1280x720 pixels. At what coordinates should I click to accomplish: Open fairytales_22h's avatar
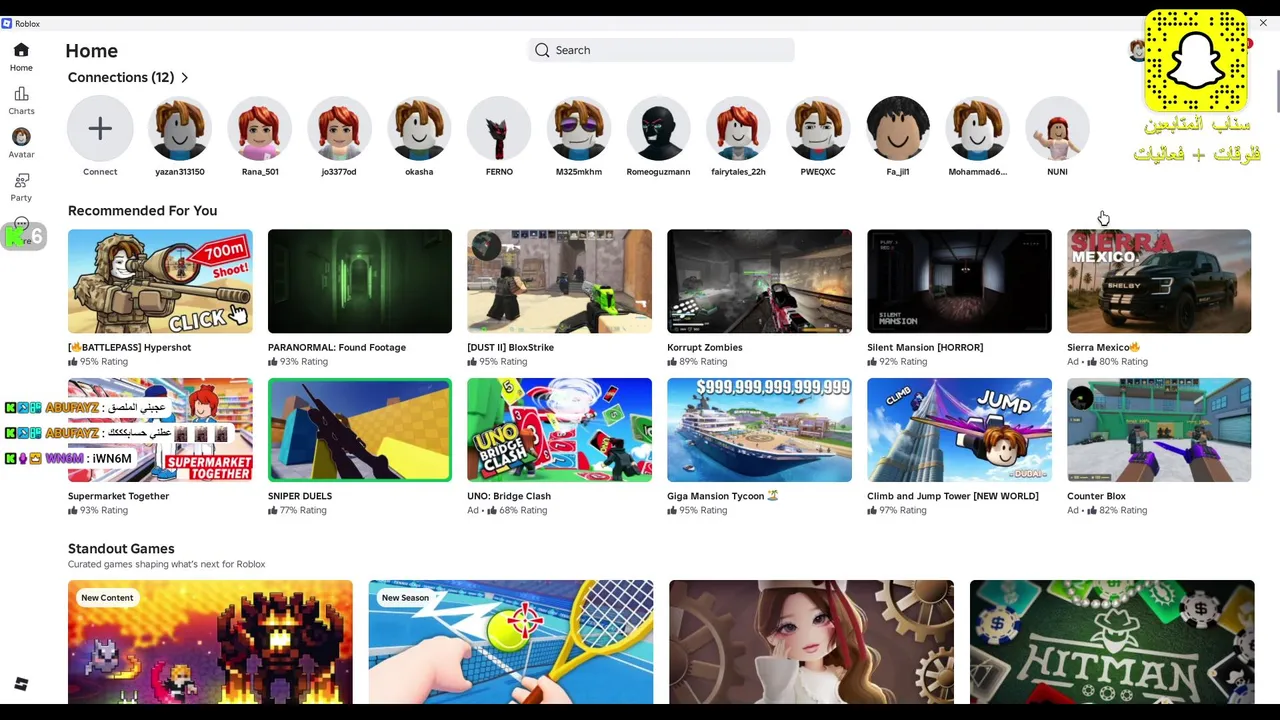point(738,128)
